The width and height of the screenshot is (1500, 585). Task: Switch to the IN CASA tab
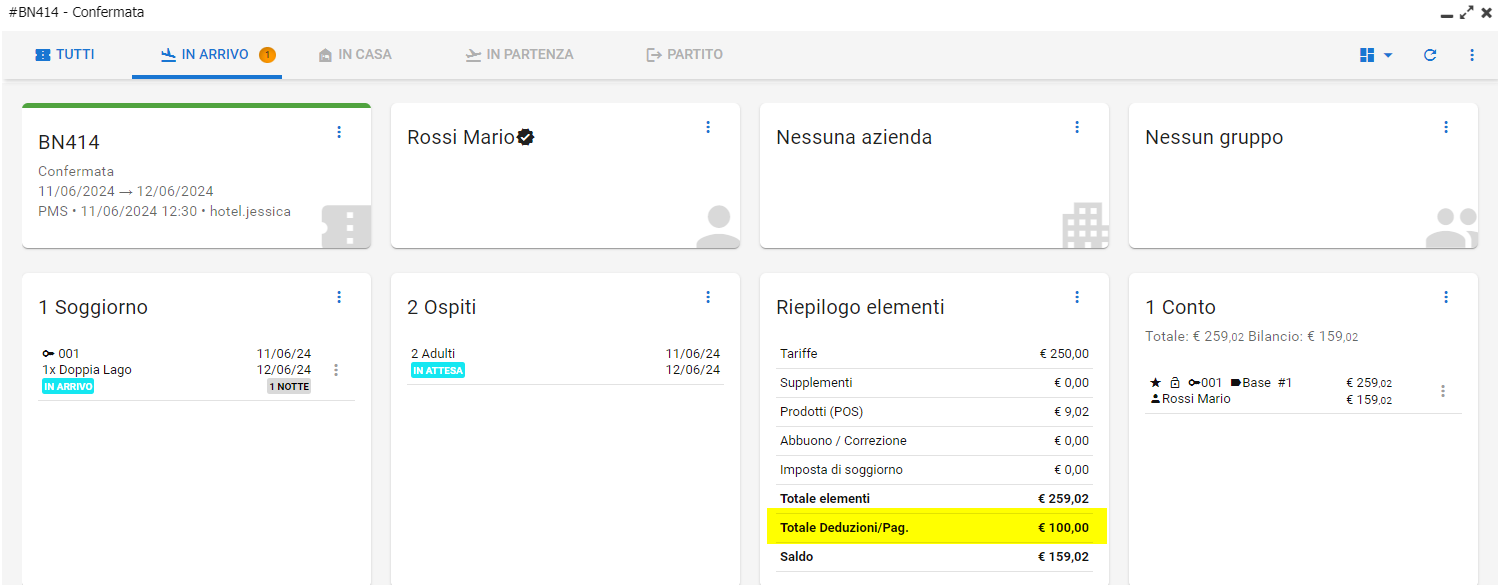[x=355, y=55]
